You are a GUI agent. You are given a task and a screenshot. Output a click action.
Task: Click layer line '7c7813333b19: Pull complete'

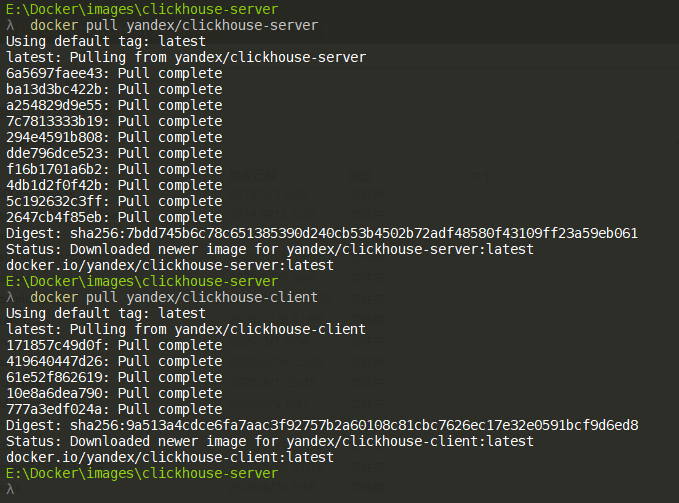coord(114,122)
